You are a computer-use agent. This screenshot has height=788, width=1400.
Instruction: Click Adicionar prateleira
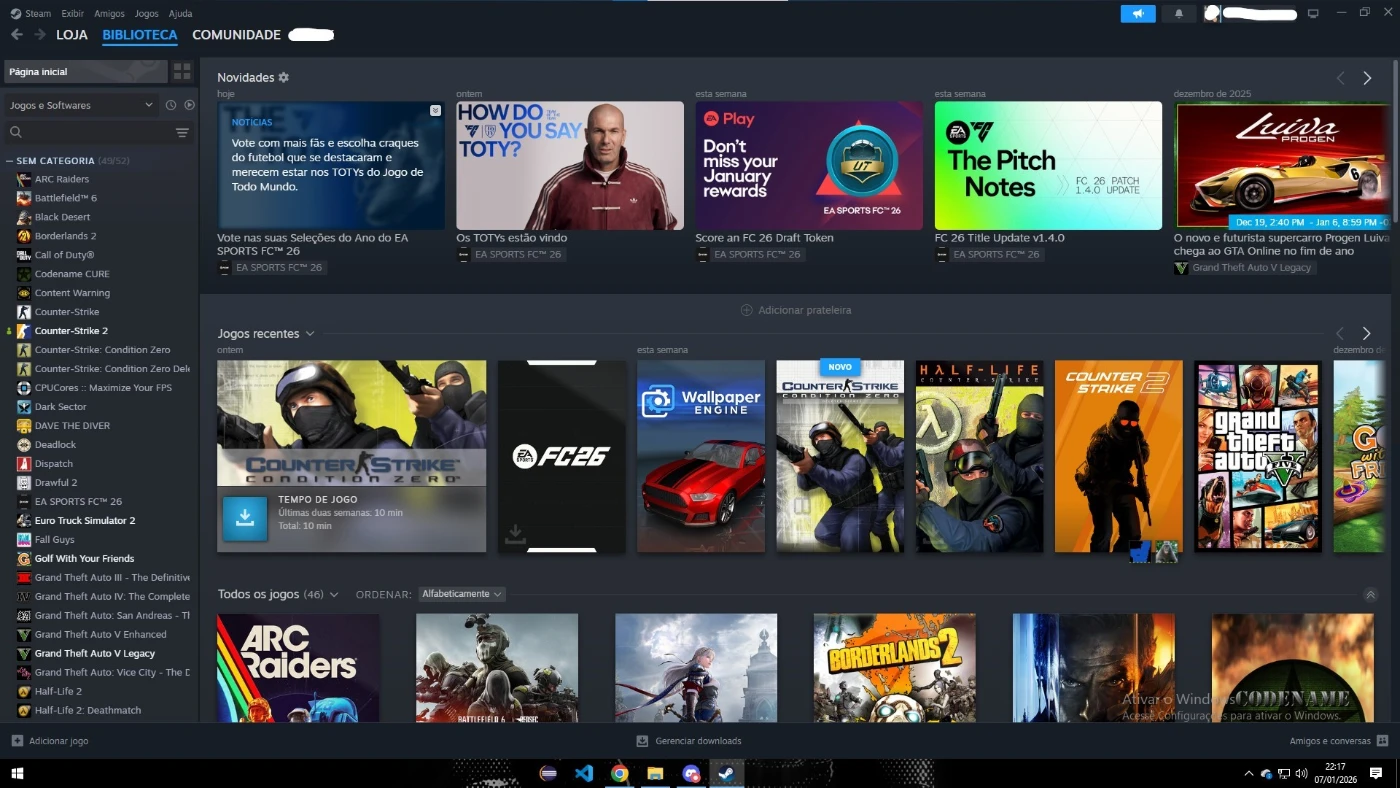(x=796, y=310)
